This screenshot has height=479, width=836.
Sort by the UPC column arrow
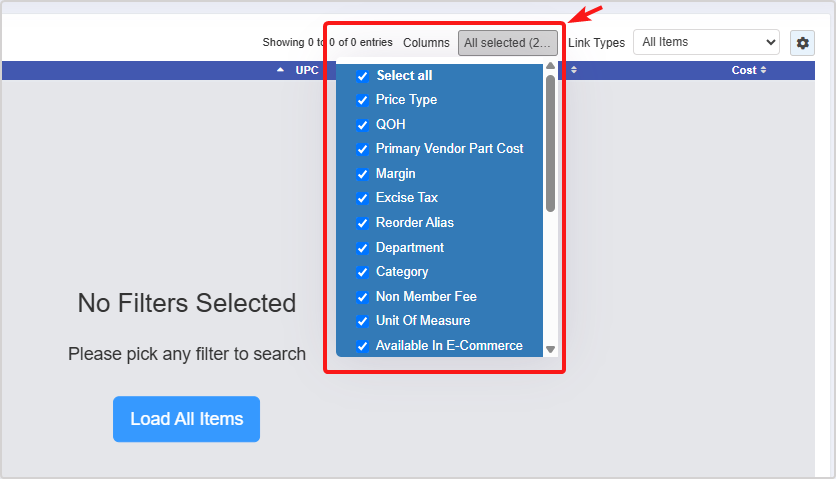(x=280, y=70)
